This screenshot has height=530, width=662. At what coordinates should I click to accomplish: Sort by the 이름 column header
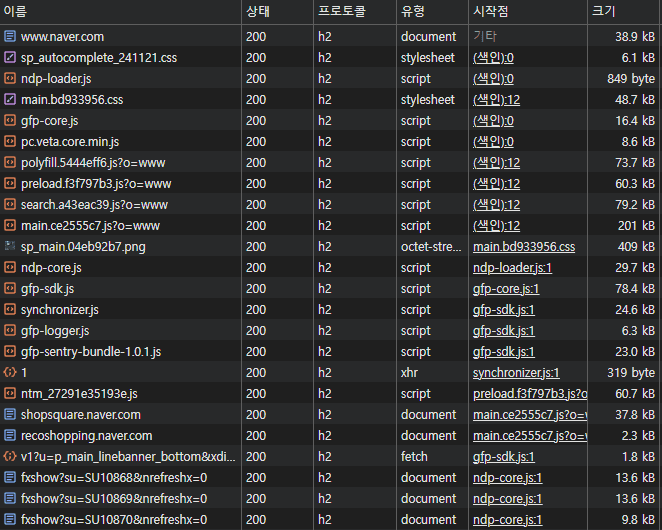click(120, 11)
